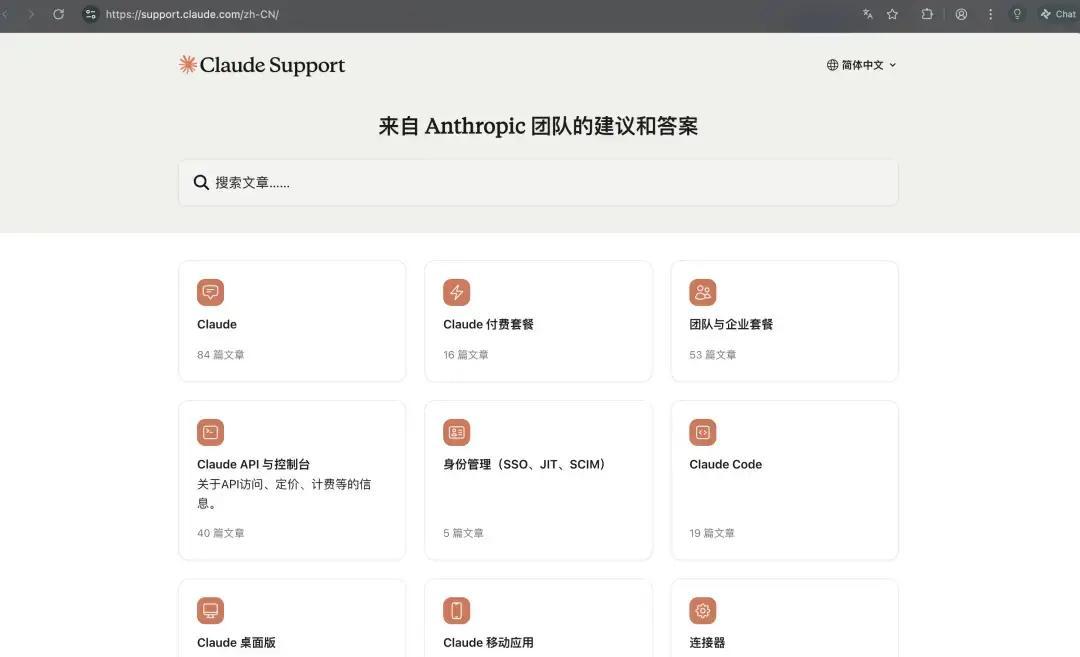Viewport: 1080px width, 657px height.
Task: Reload the page with browser refresh icon
Action: [59, 14]
